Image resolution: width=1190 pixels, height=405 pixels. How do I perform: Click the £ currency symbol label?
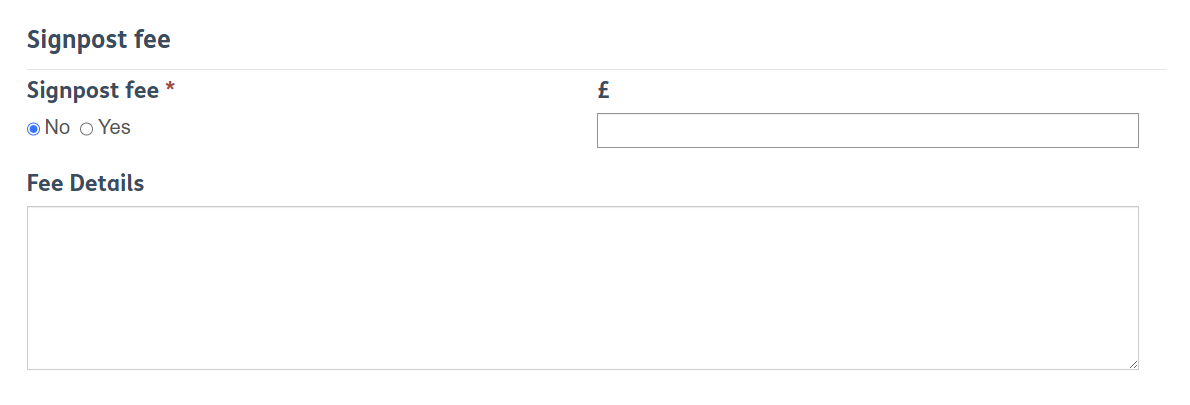(x=603, y=91)
